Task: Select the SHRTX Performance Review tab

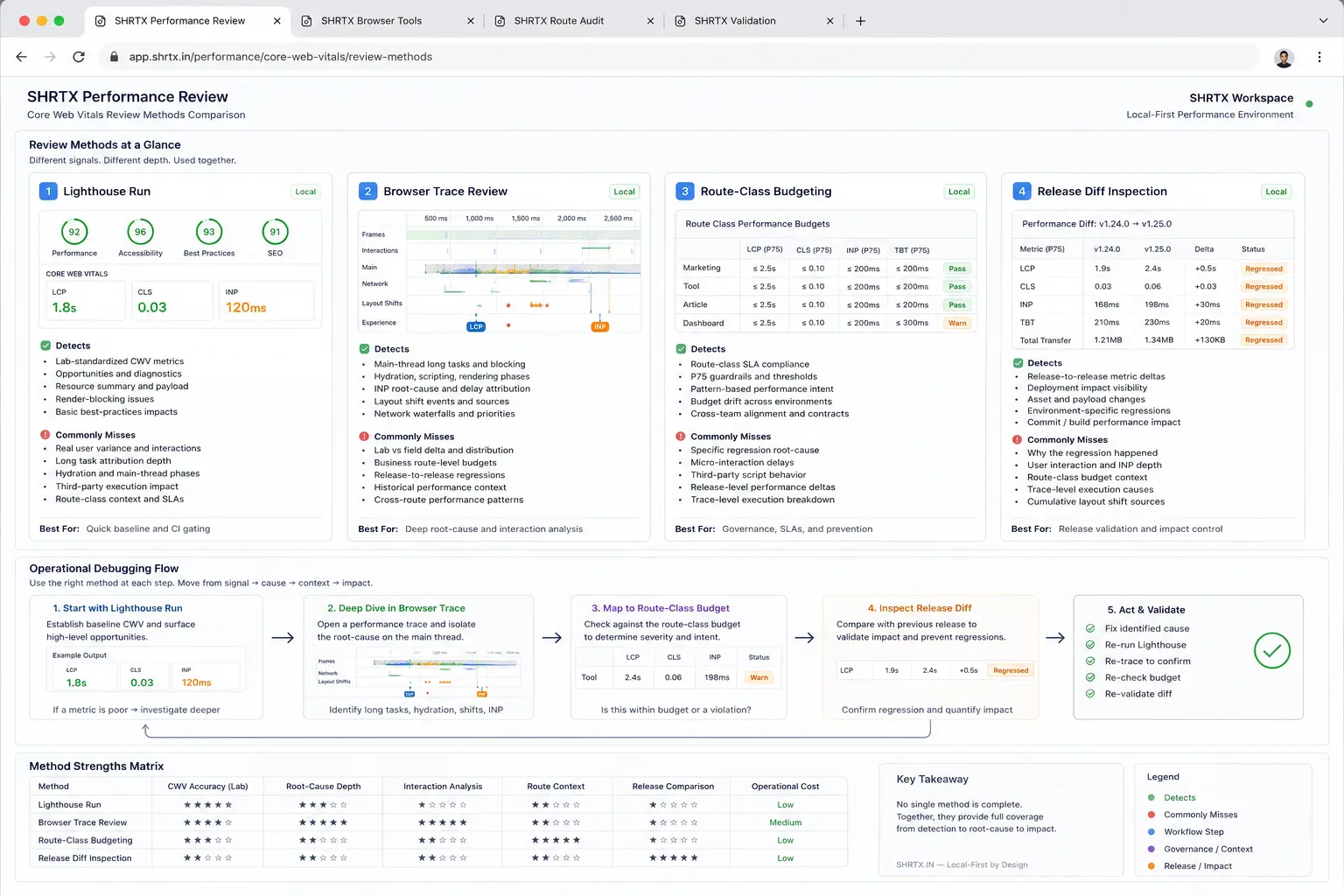Action: tap(187, 21)
